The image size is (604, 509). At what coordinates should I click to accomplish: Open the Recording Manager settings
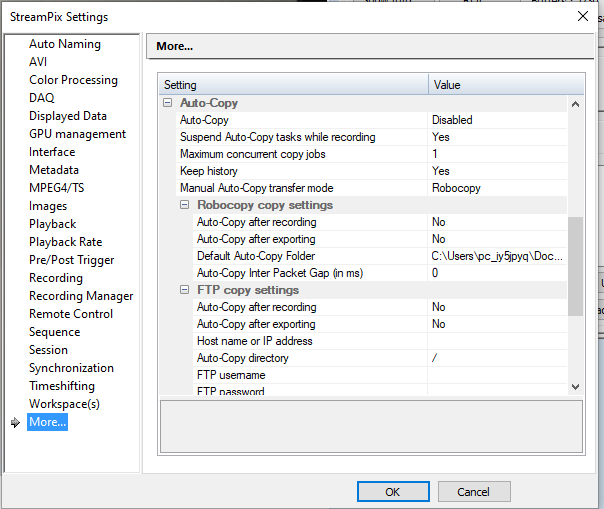point(80,296)
